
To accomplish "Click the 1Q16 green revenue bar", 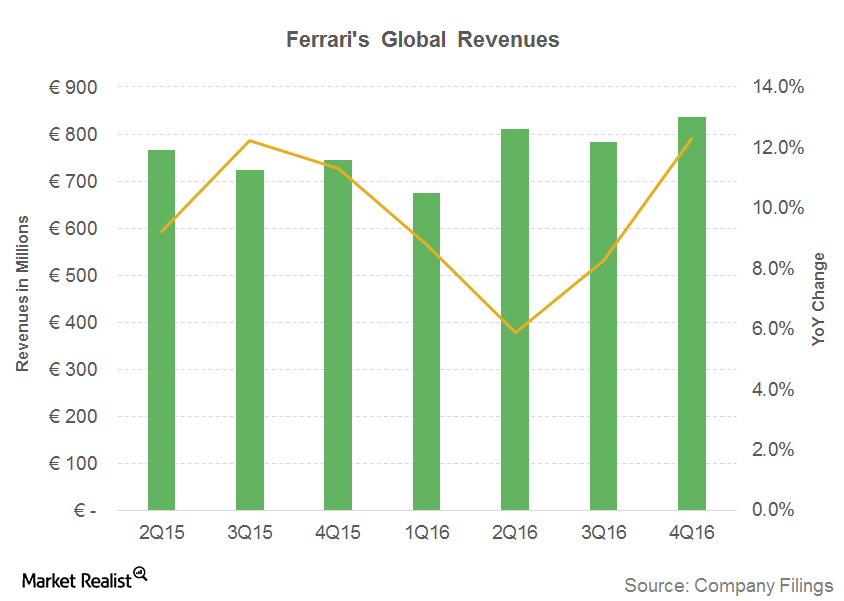I will (x=426, y=351).
